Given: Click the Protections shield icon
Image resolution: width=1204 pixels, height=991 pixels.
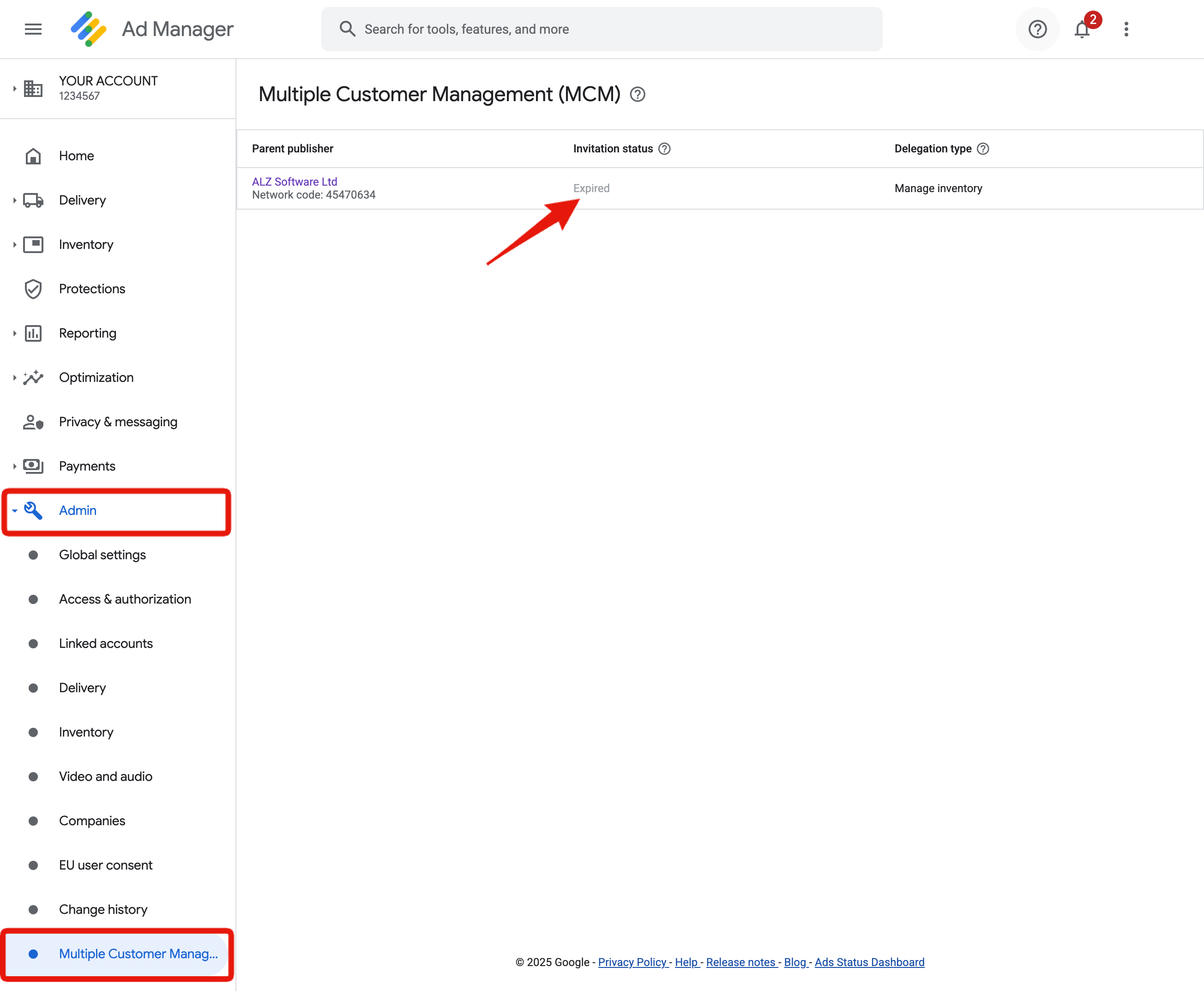Looking at the screenshot, I should point(33,289).
